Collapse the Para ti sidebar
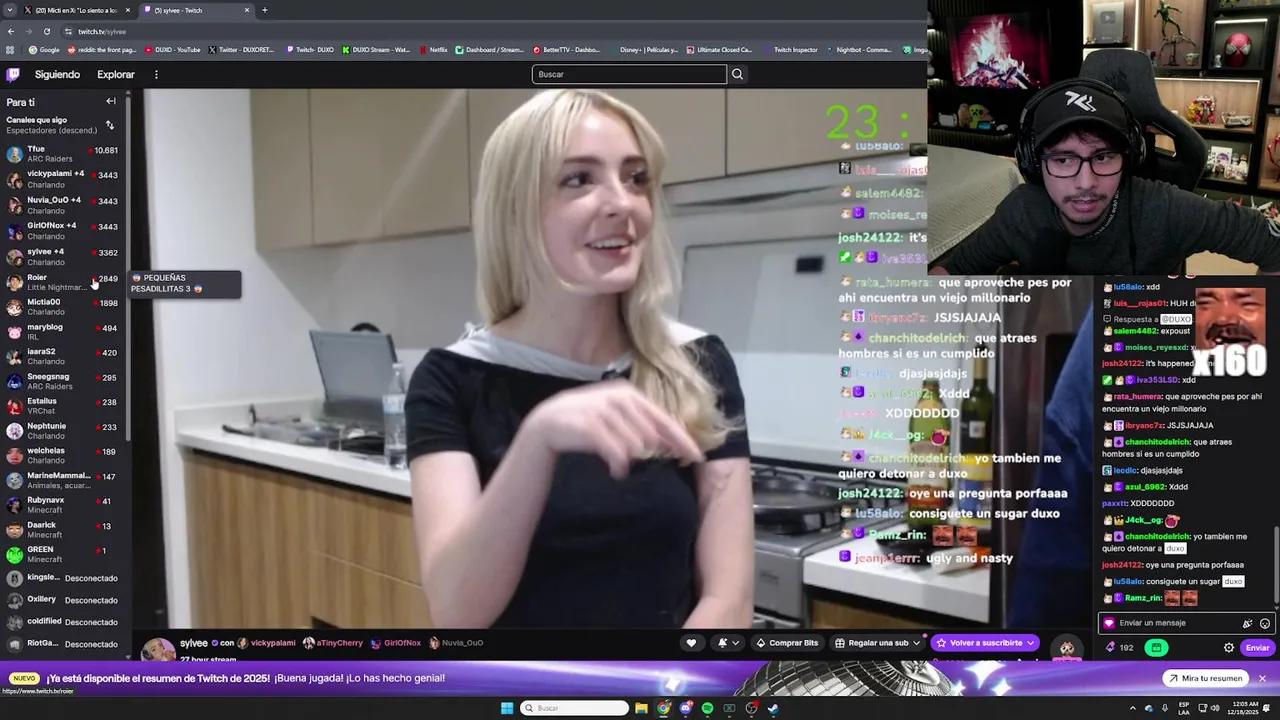 [111, 101]
